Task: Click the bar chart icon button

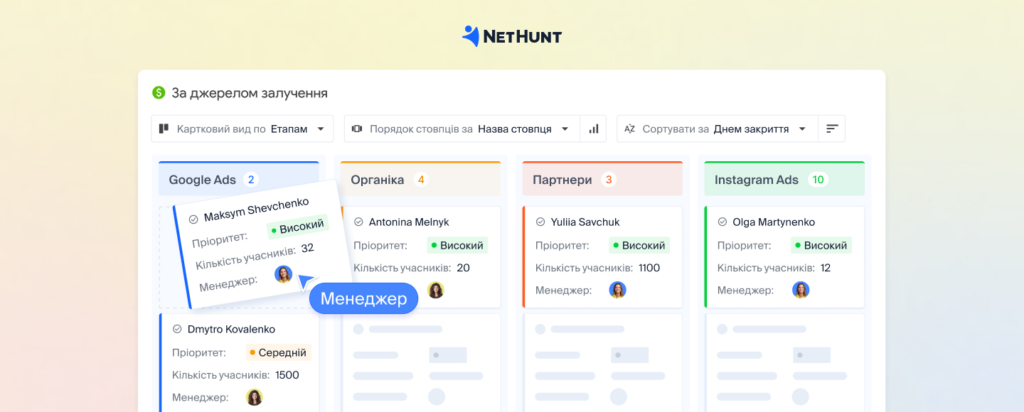Action: [594, 129]
